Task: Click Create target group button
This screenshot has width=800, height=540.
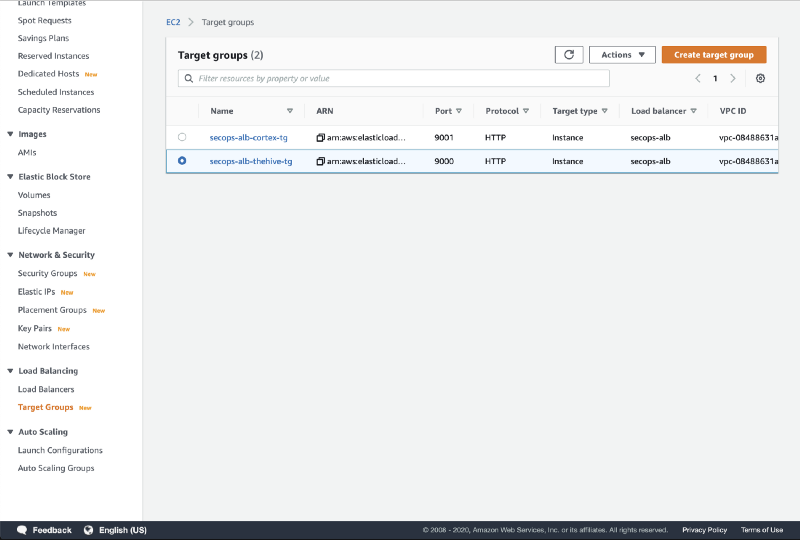Action: coord(714,55)
